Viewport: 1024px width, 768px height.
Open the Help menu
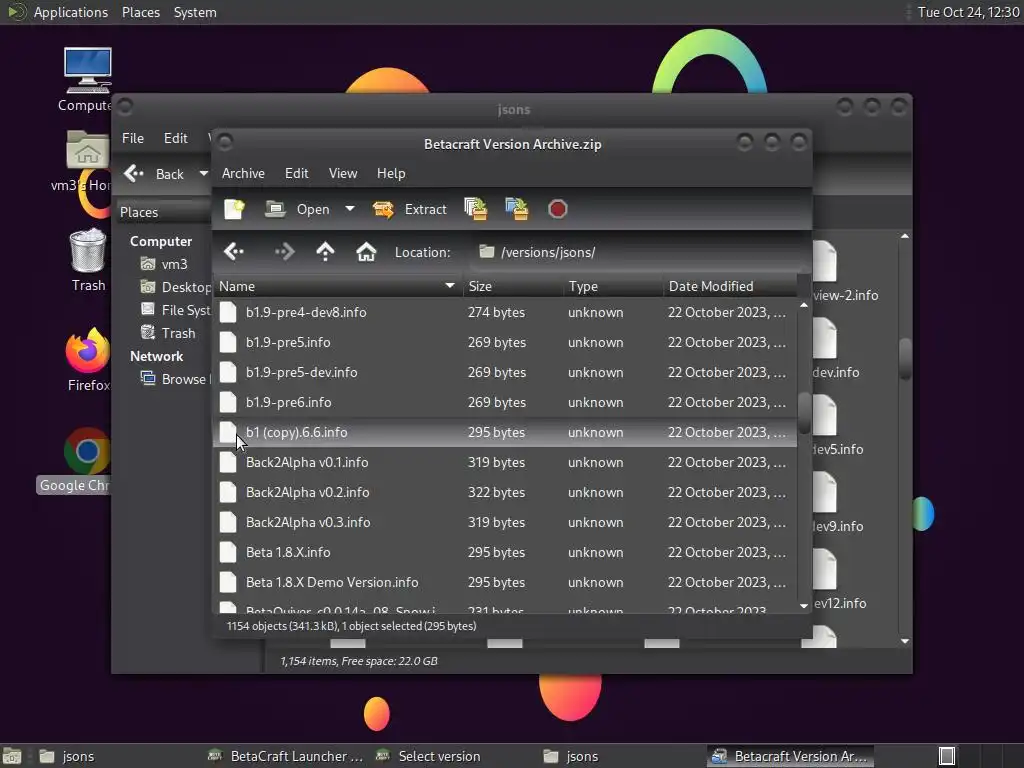pyautogui.click(x=391, y=173)
